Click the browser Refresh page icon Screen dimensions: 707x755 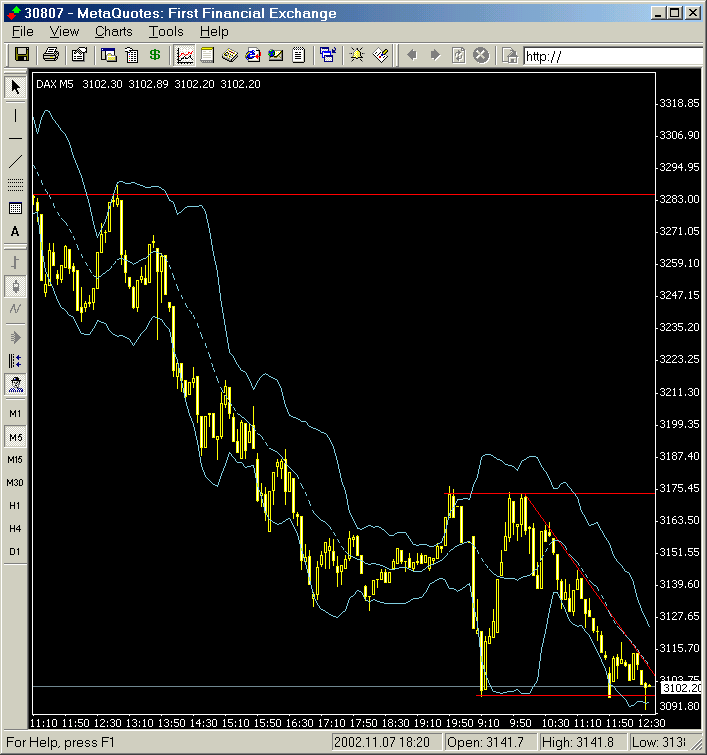pos(458,55)
